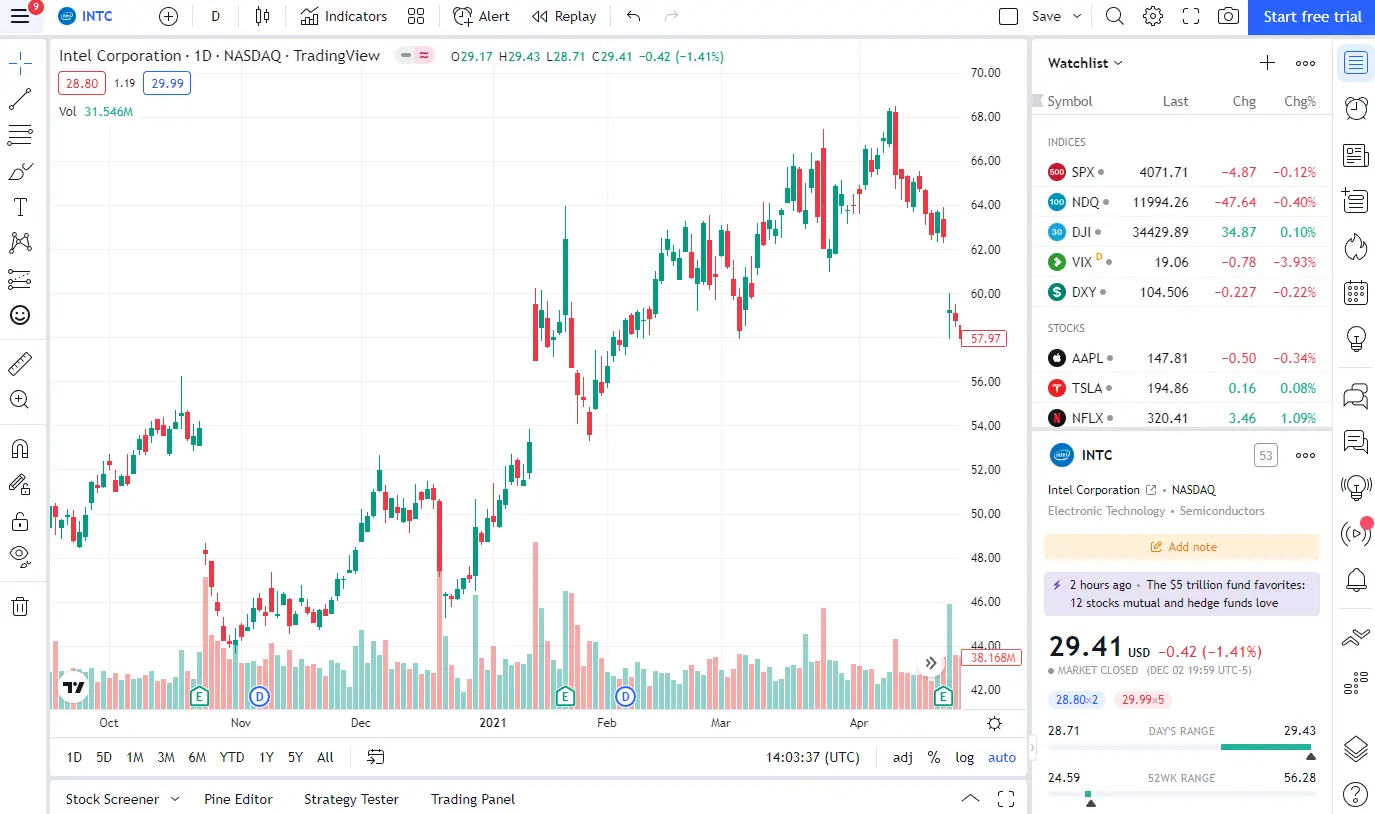The image size is (1375, 814).
Task: Open the Strategy Tester tab
Action: (351, 799)
